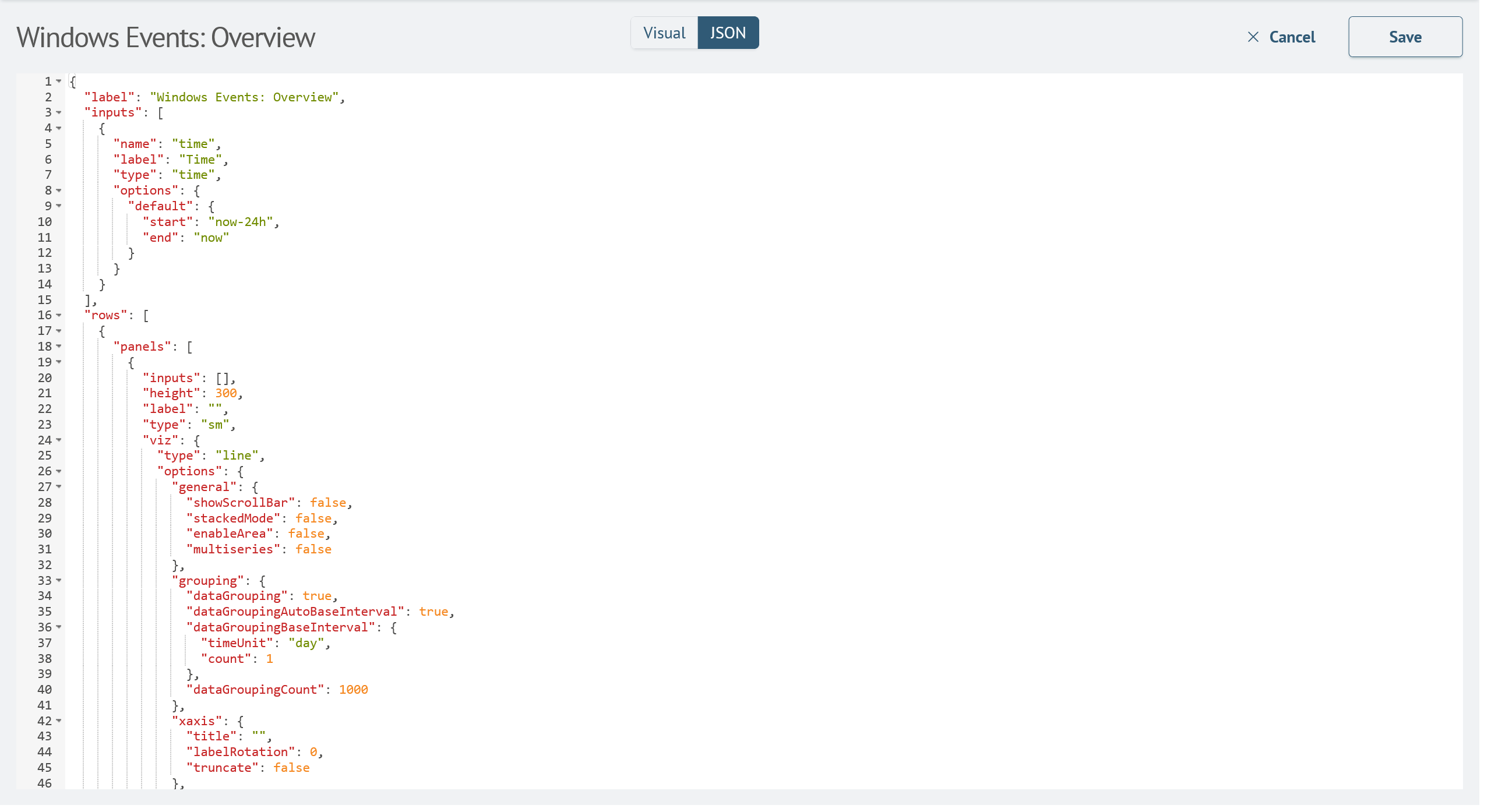Collapse the "rows" array on line 16
The image size is (1491, 812).
pyautogui.click(x=59, y=315)
